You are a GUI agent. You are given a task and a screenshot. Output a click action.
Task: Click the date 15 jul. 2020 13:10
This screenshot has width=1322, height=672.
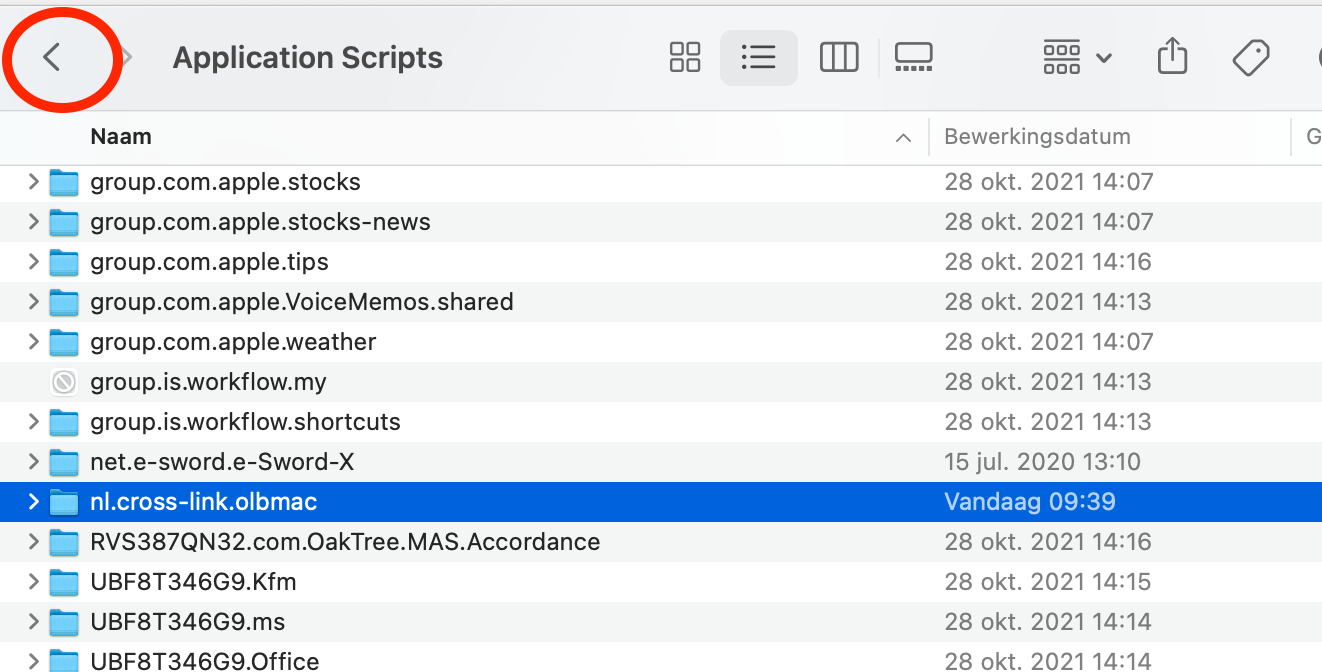click(1042, 462)
